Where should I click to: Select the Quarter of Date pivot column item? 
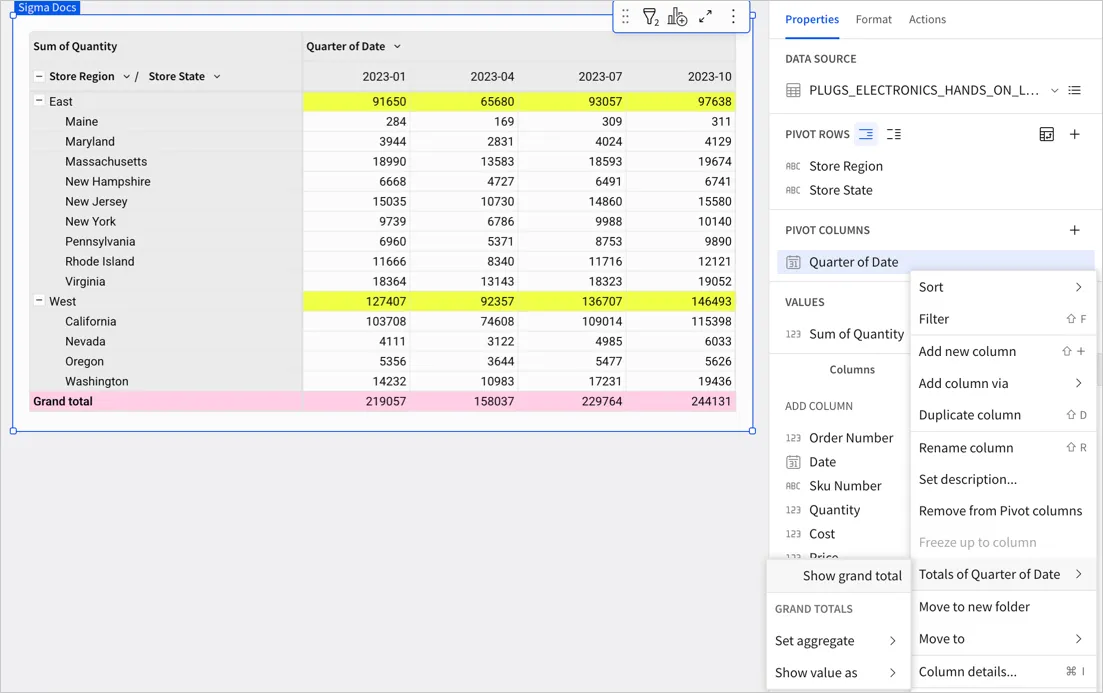point(936,262)
